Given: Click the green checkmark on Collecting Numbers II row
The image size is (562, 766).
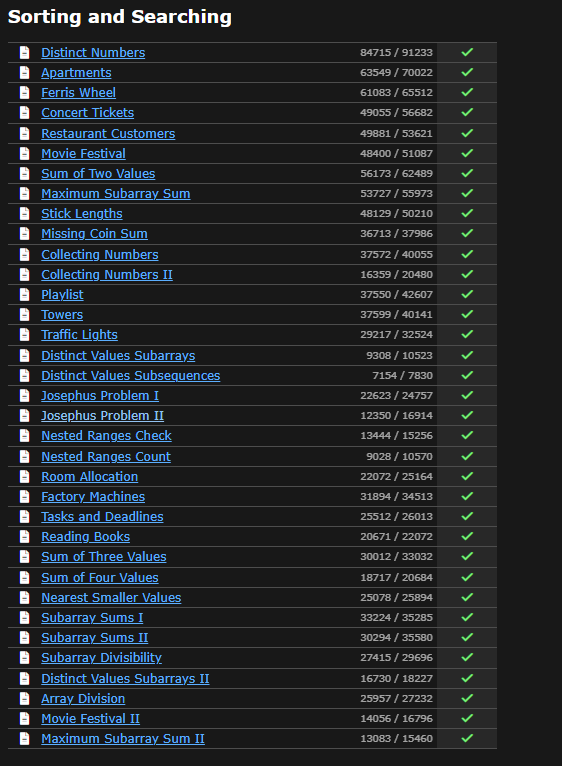Looking at the screenshot, I should (x=467, y=274).
